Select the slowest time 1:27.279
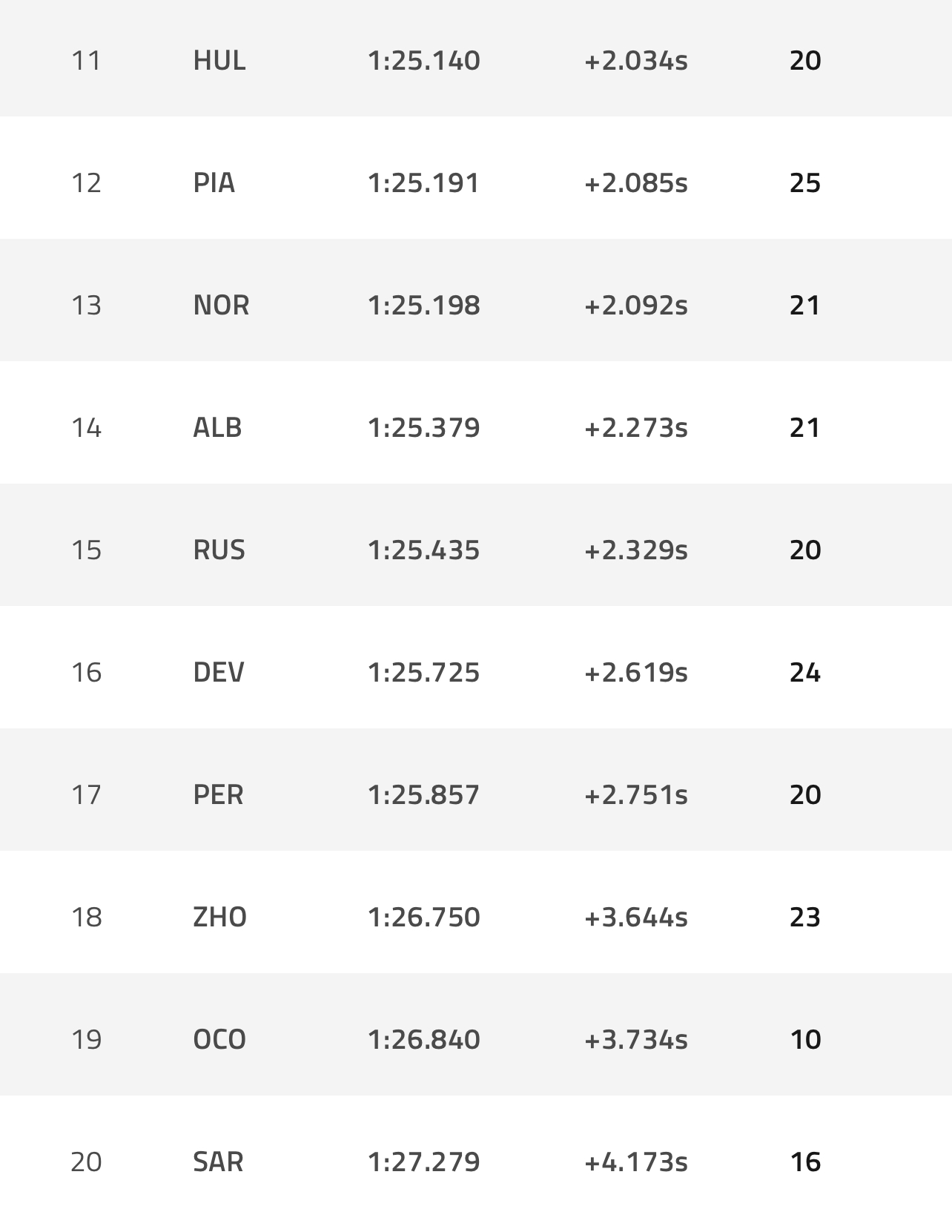 424,1162
